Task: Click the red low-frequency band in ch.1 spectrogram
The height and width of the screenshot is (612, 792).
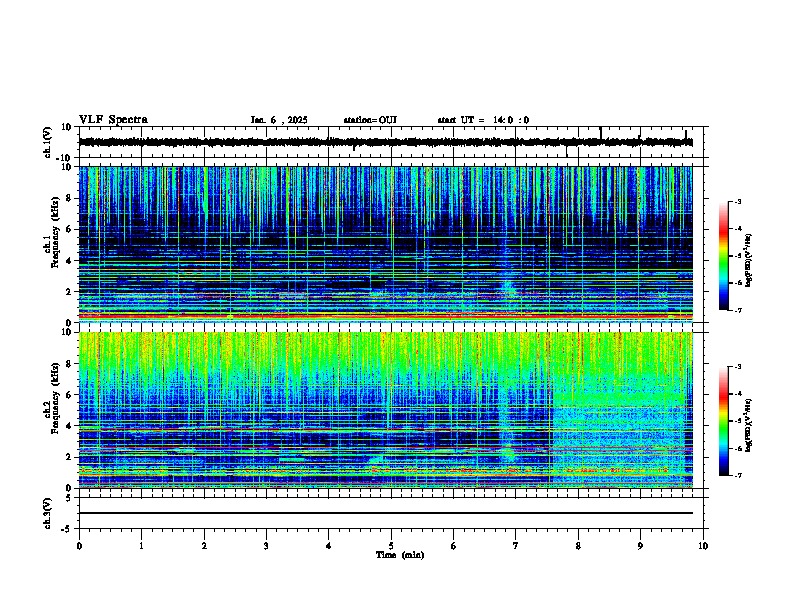Action: tap(386, 316)
